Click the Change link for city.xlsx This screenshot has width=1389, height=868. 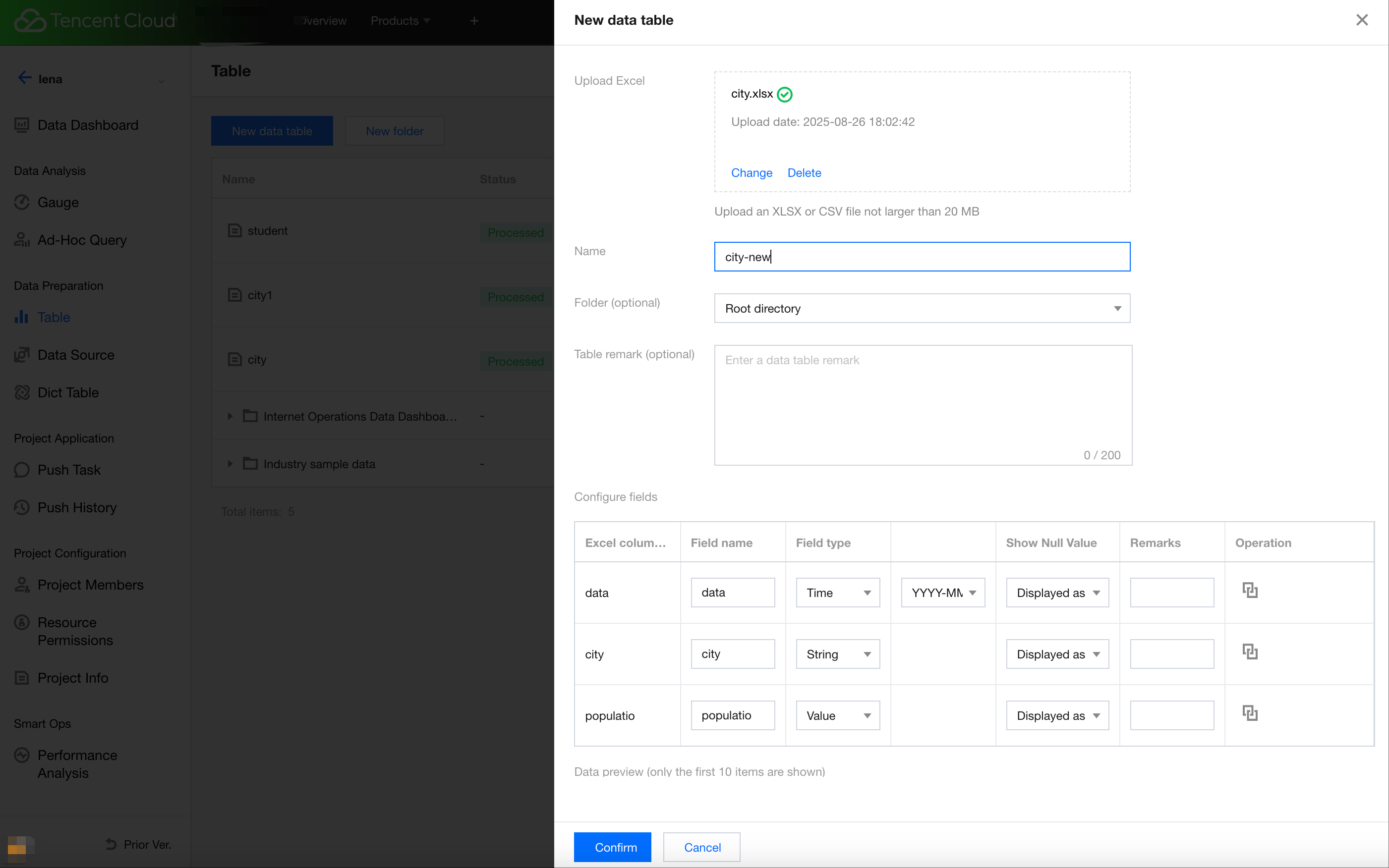click(752, 173)
